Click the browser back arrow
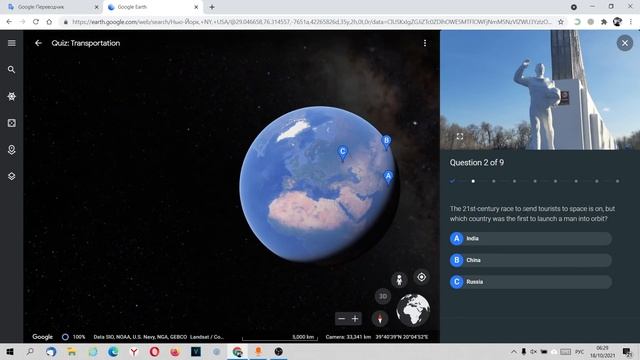640x360 pixels. (9, 22)
